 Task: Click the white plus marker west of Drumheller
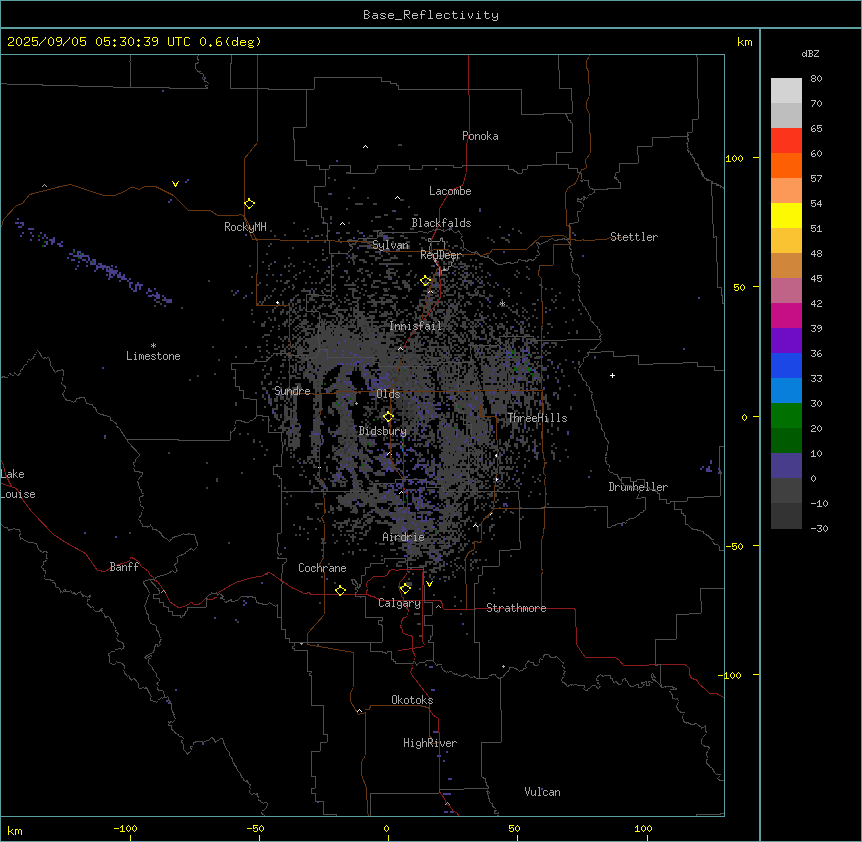(x=612, y=375)
